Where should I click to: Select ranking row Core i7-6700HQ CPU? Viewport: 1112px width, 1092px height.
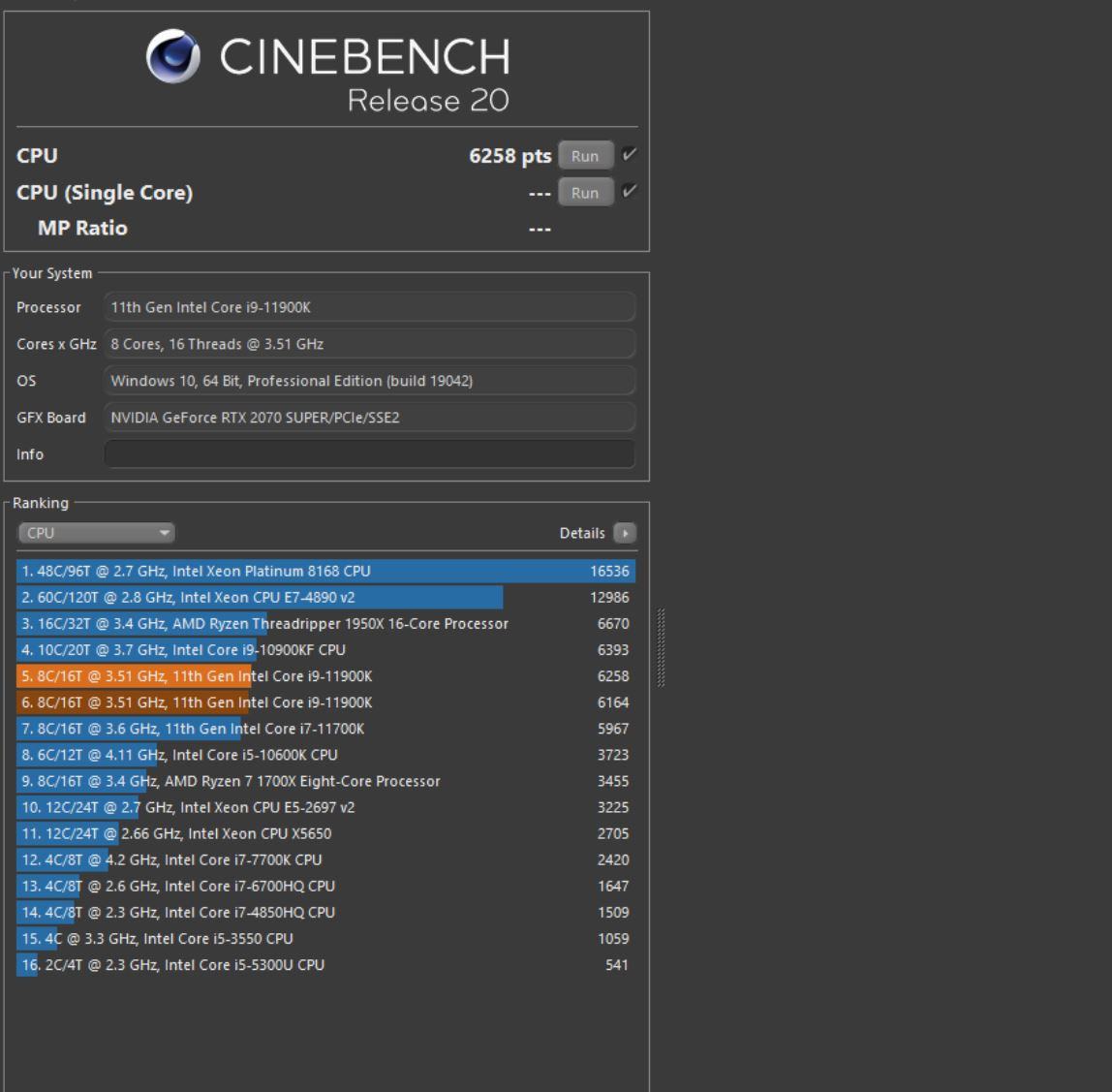[x=326, y=887]
